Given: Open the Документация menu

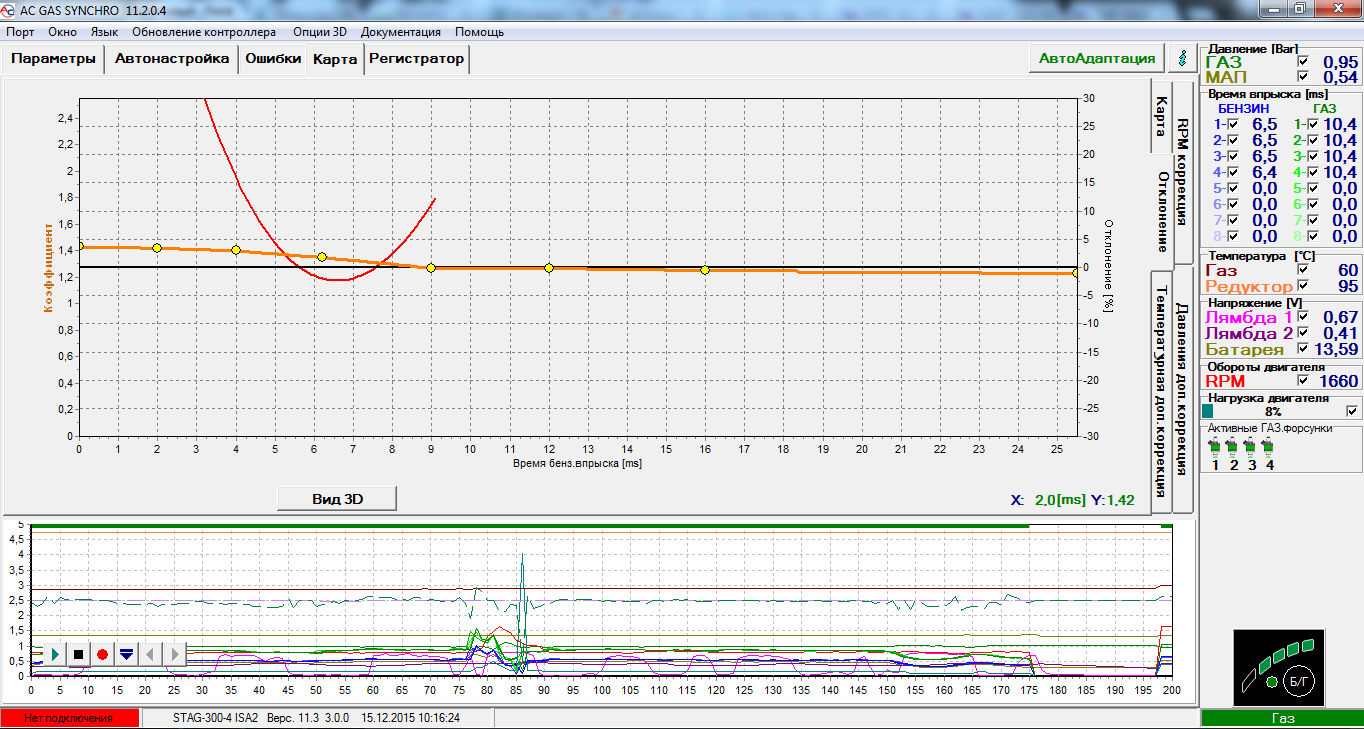Looking at the screenshot, I should pos(400,32).
